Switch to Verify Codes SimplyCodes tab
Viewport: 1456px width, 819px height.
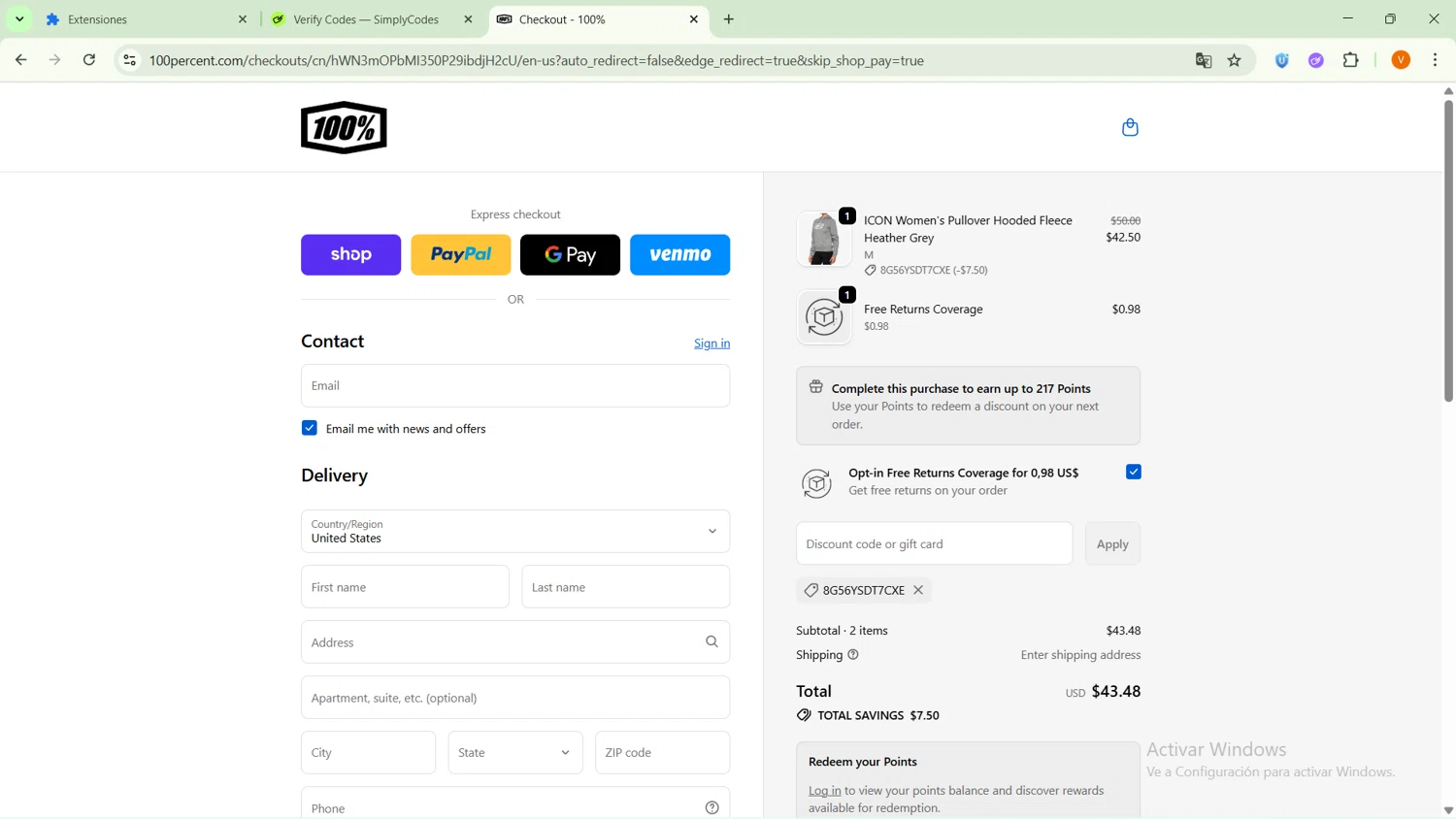[x=372, y=19]
